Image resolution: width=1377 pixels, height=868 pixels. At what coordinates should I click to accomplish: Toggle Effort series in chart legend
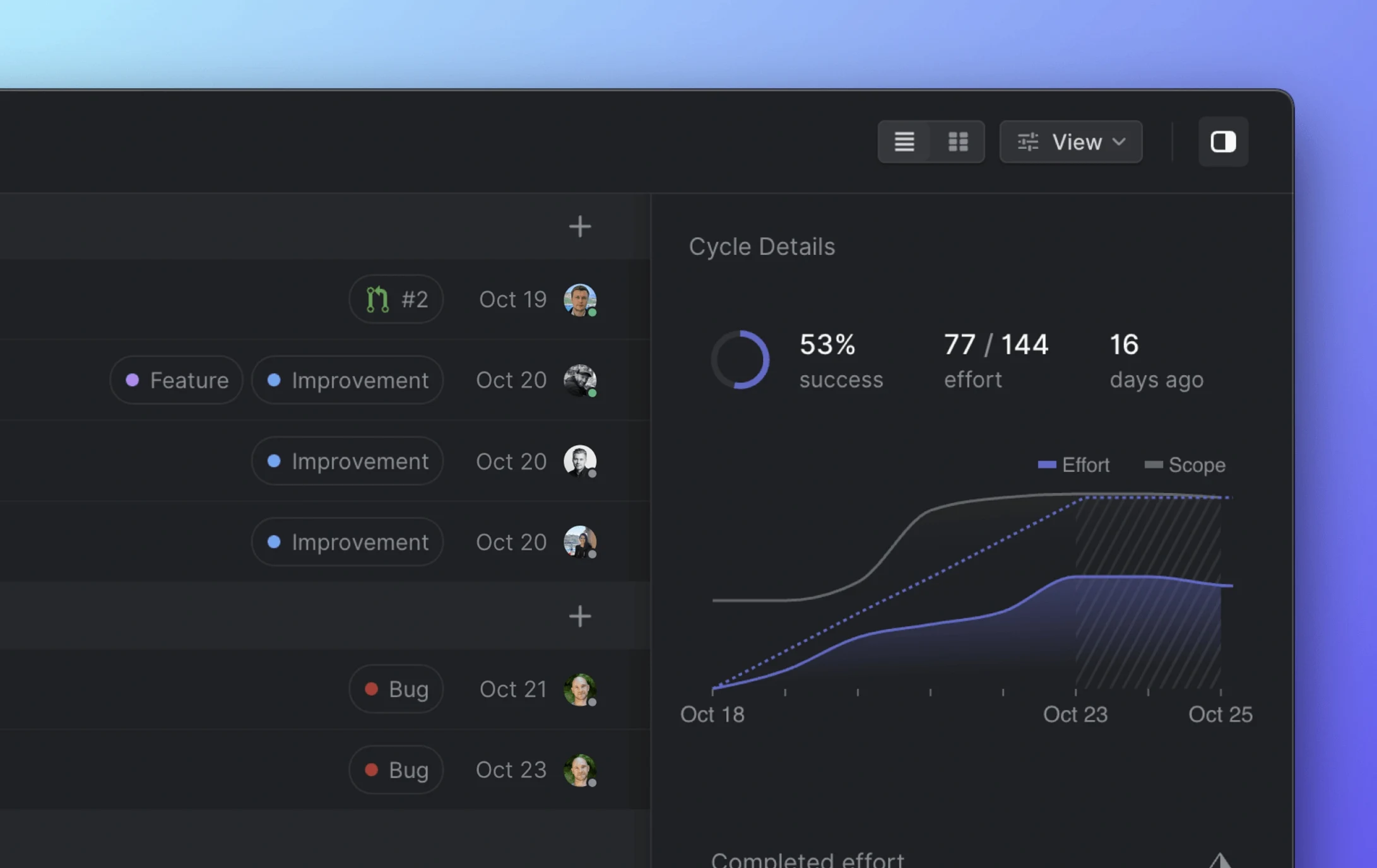click(x=1073, y=465)
